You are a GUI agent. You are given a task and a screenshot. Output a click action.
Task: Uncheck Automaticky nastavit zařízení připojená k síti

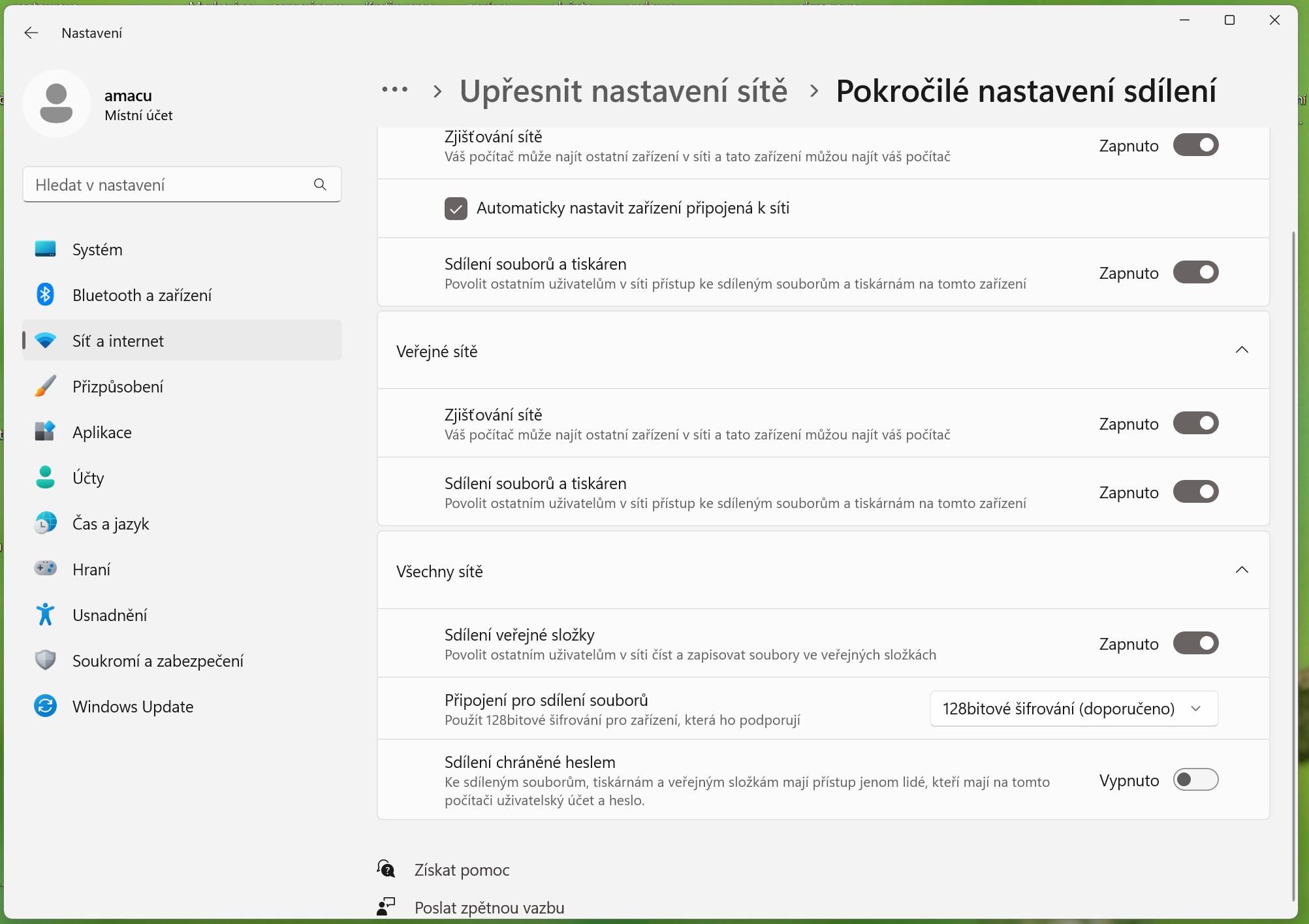tap(456, 208)
